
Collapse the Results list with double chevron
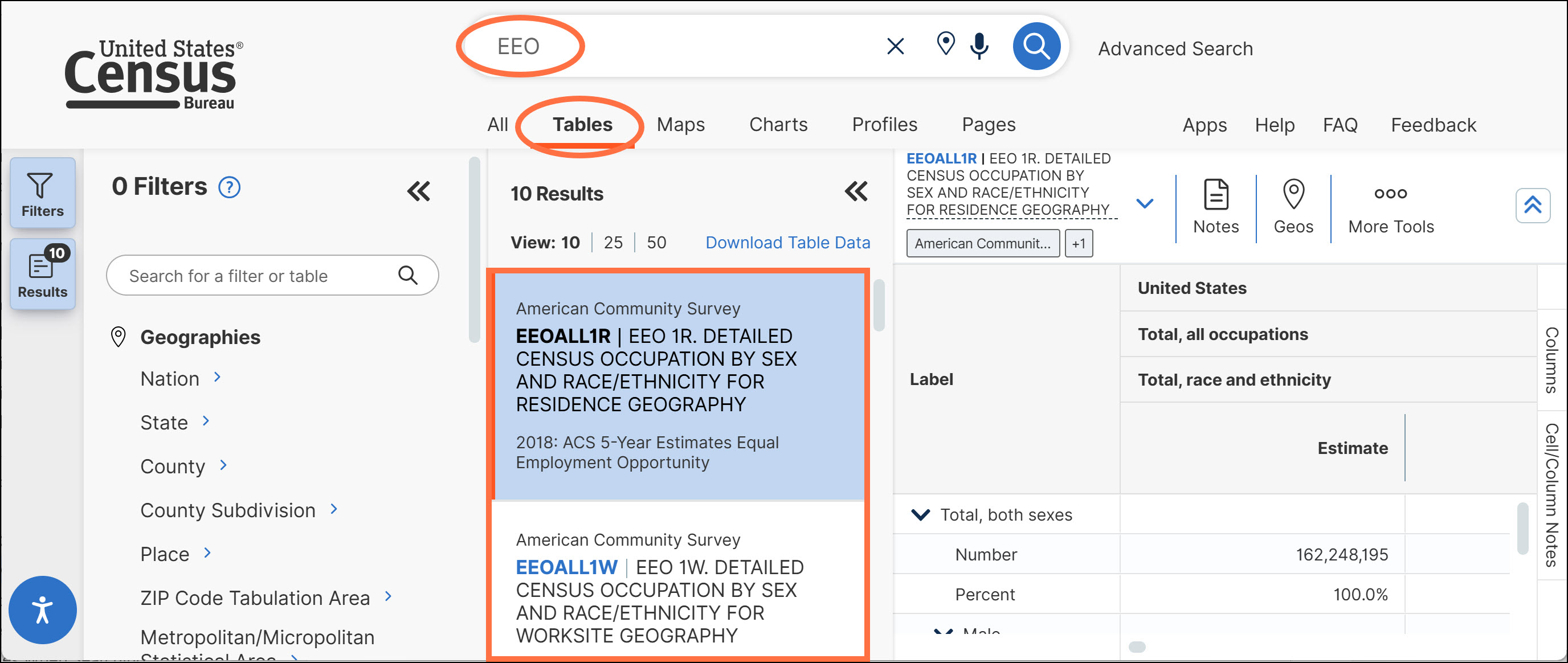856,191
